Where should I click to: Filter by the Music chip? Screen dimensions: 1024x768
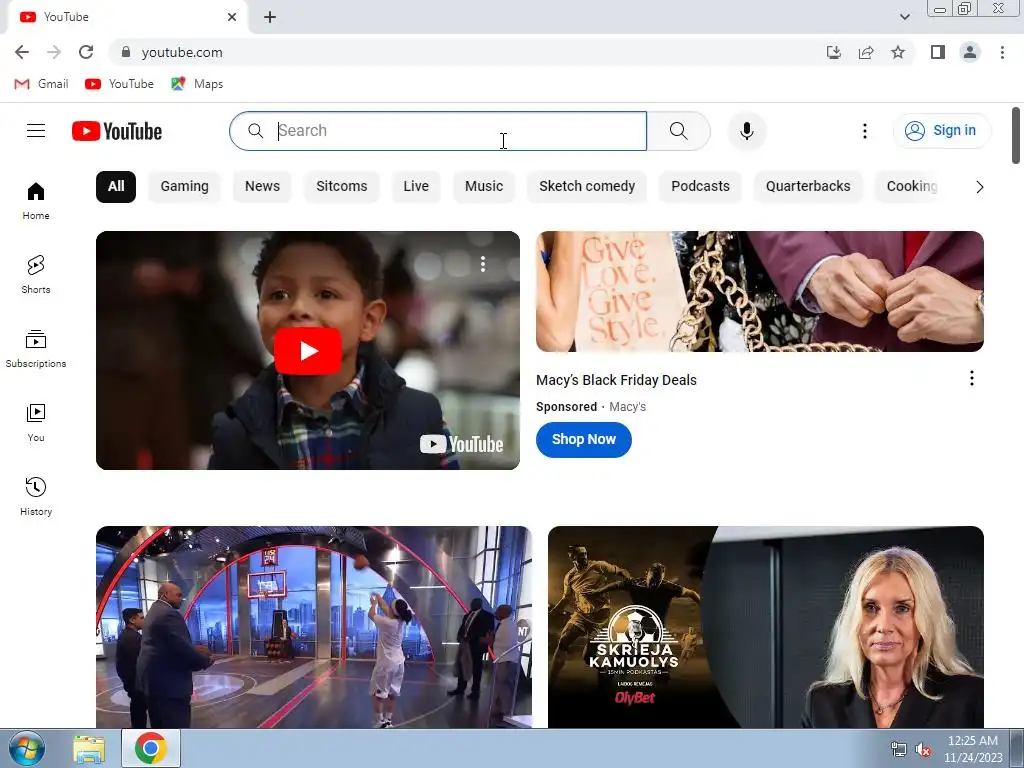[x=484, y=187]
